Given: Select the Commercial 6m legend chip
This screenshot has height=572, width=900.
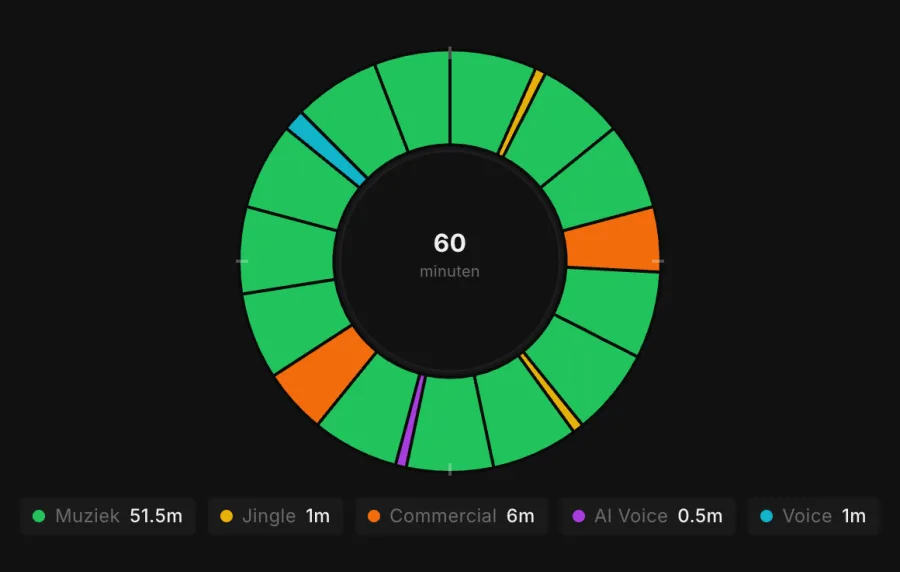Looking at the screenshot, I should click(452, 516).
